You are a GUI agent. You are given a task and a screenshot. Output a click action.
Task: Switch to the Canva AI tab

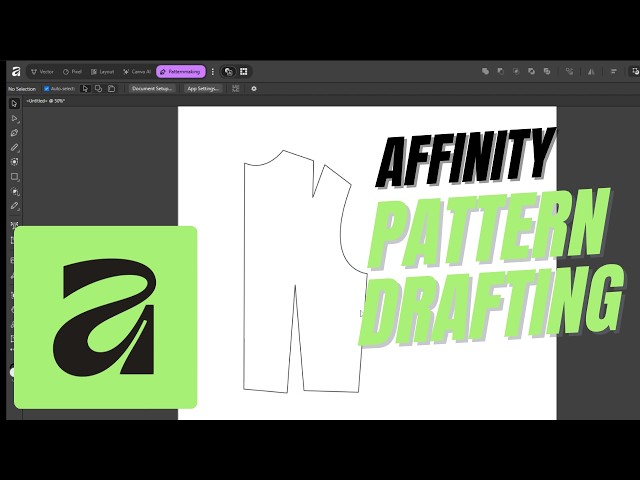click(x=137, y=72)
